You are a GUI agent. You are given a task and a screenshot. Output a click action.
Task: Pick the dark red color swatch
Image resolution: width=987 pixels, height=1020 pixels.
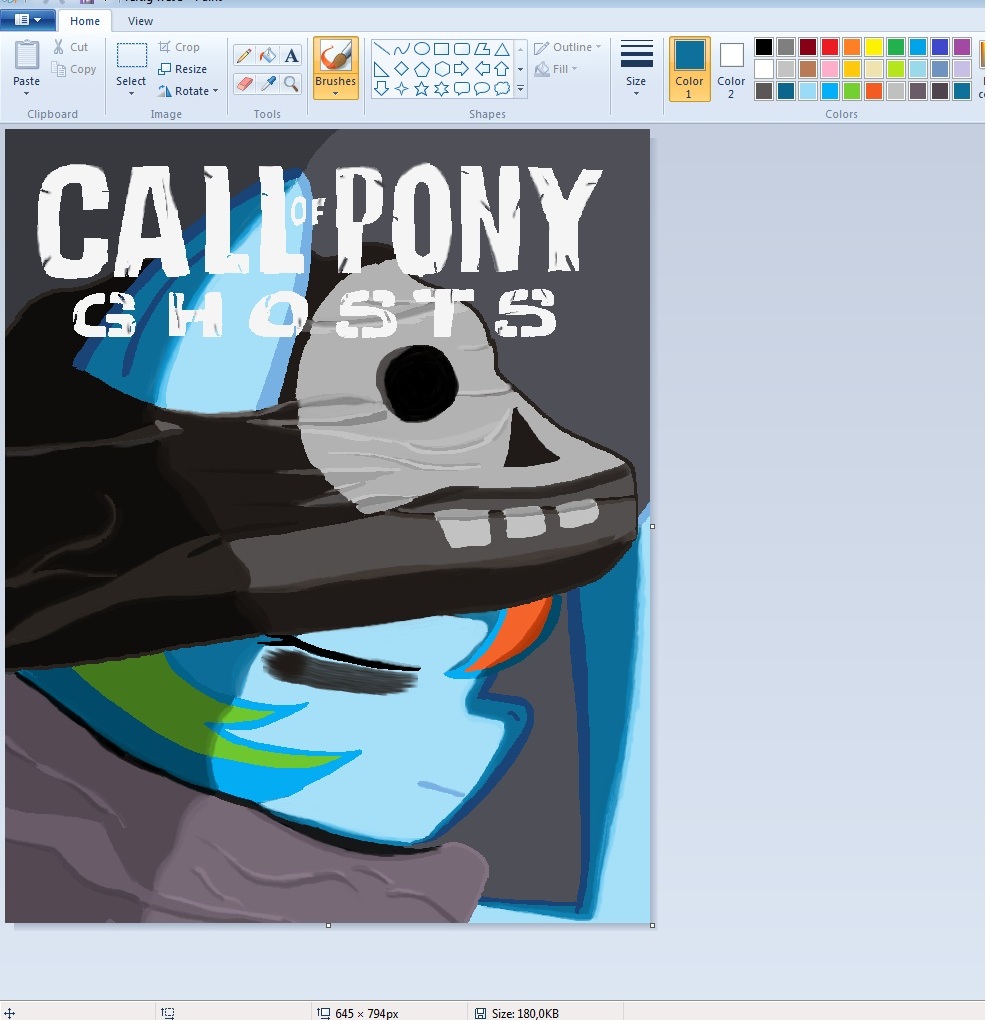click(x=808, y=47)
